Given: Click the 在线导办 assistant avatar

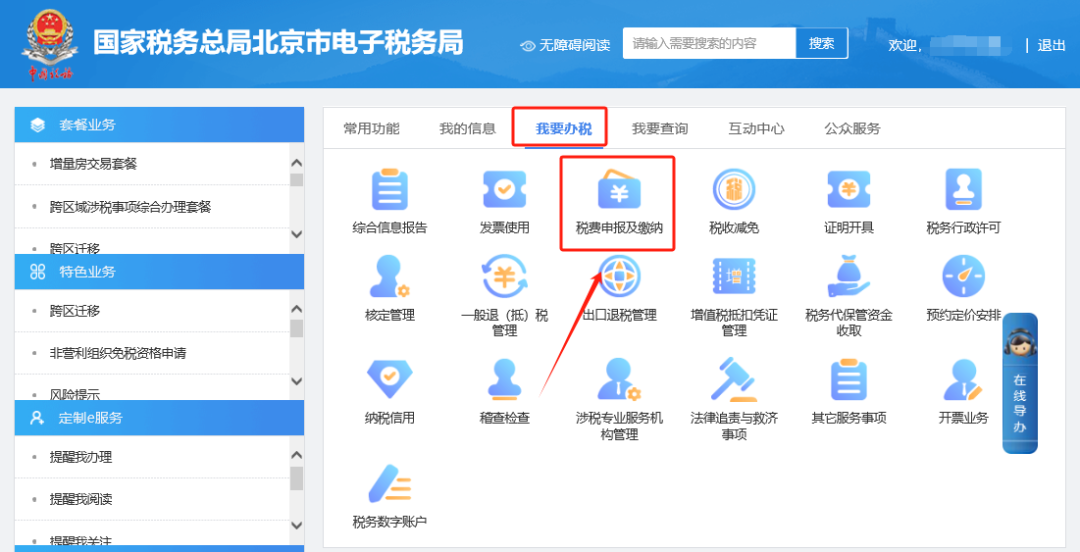Looking at the screenshot, I should [x=1020, y=343].
